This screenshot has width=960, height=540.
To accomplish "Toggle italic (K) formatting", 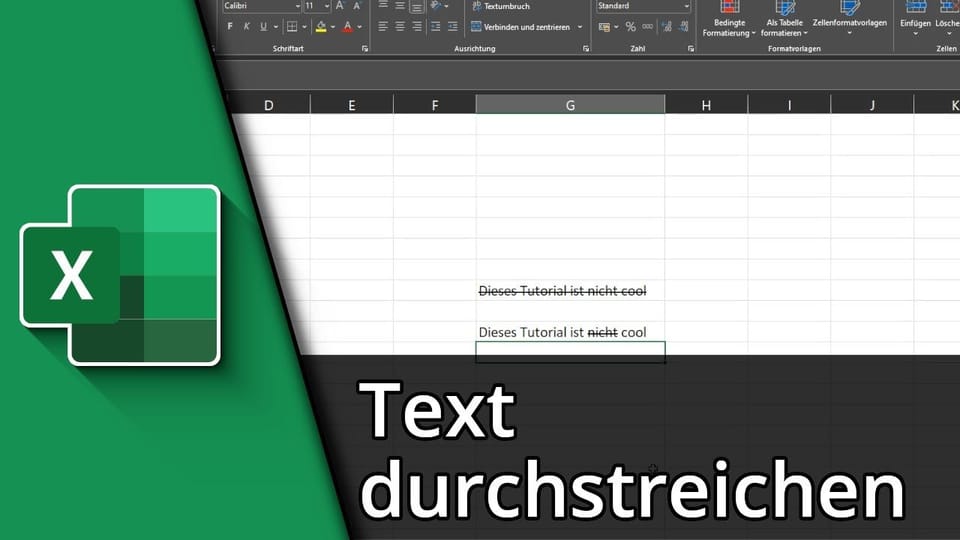I will pyautogui.click(x=247, y=26).
